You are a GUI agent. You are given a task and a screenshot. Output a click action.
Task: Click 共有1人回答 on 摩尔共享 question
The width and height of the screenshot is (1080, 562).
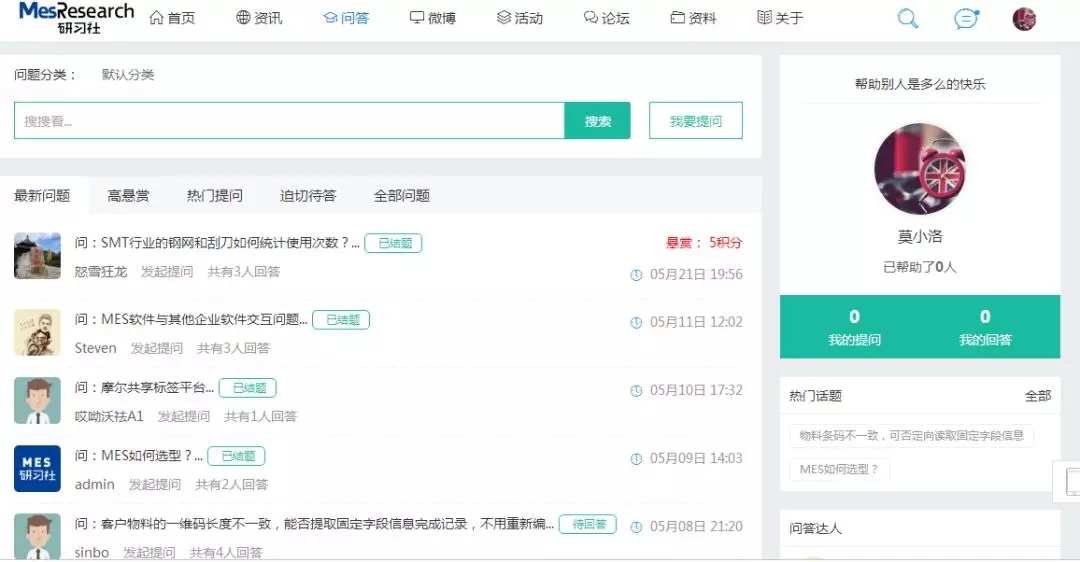[x=260, y=416]
